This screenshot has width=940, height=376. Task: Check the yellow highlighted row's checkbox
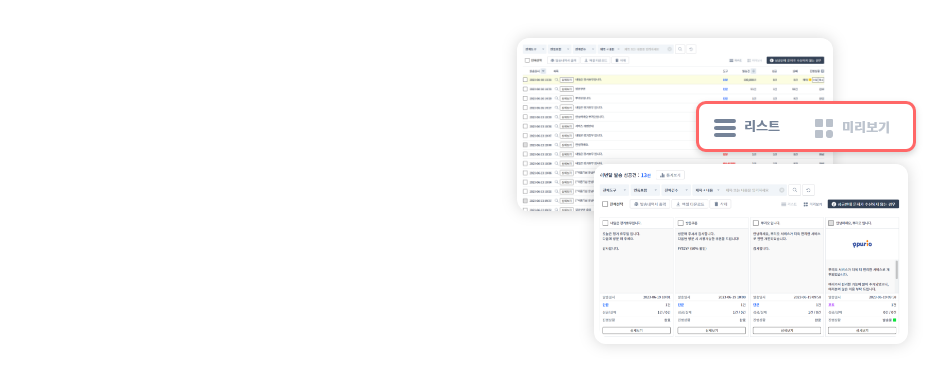[x=525, y=80]
